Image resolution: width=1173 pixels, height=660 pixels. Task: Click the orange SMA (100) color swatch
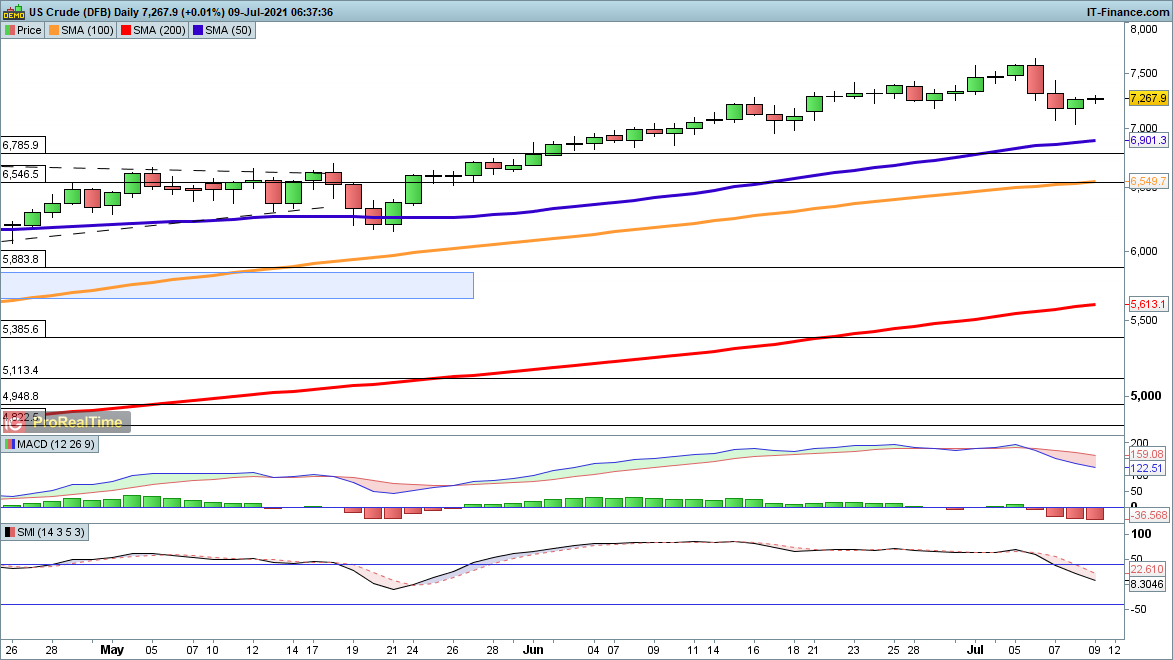(x=53, y=30)
